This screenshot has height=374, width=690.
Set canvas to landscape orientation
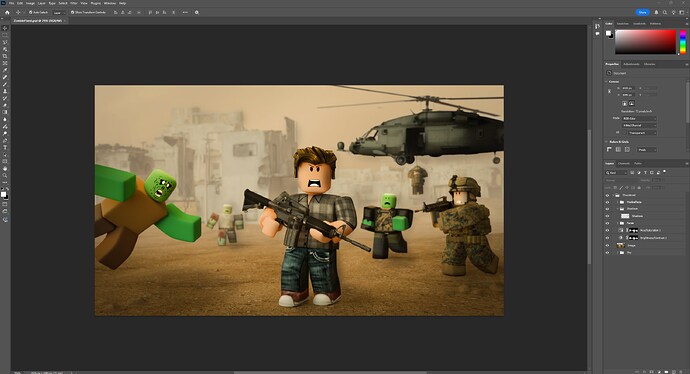pyautogui.click(x=631, y=103)
